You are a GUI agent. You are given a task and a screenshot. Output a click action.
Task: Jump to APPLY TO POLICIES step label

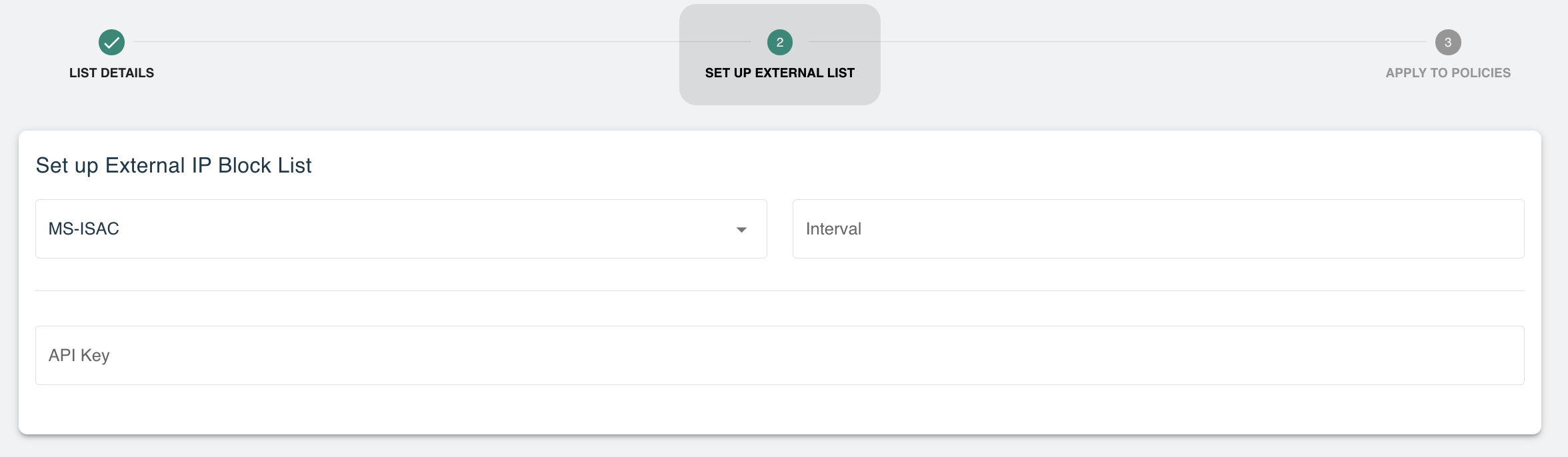pos(1448,73)
